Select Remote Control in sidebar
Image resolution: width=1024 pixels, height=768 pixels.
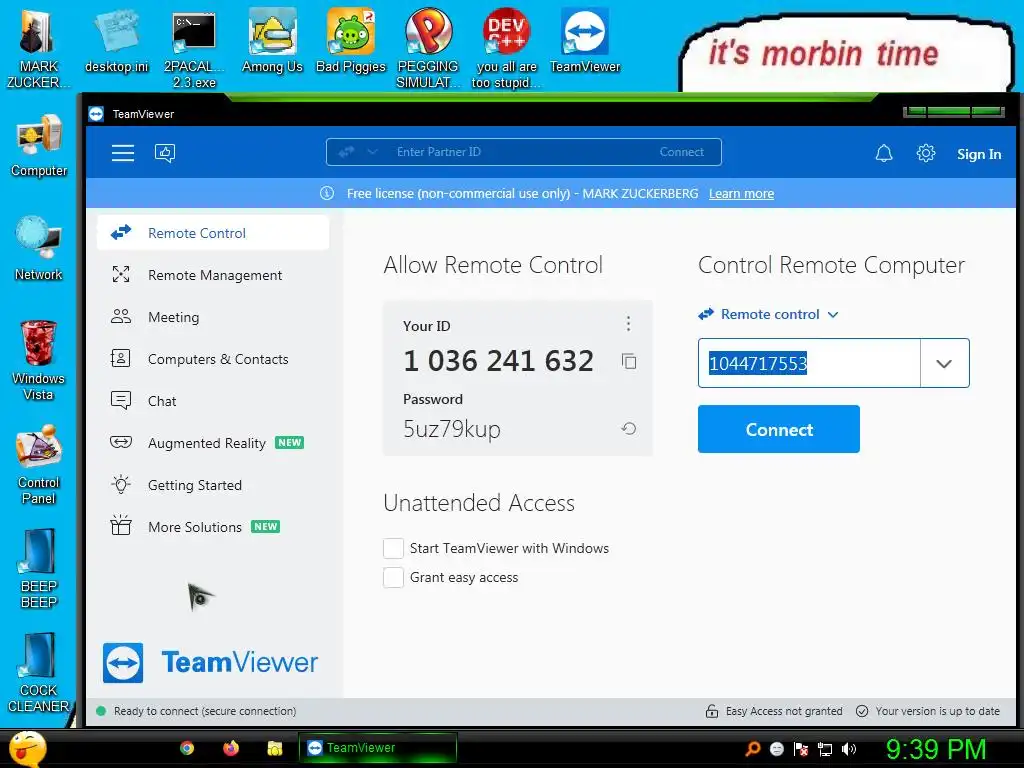click(213, 233)
